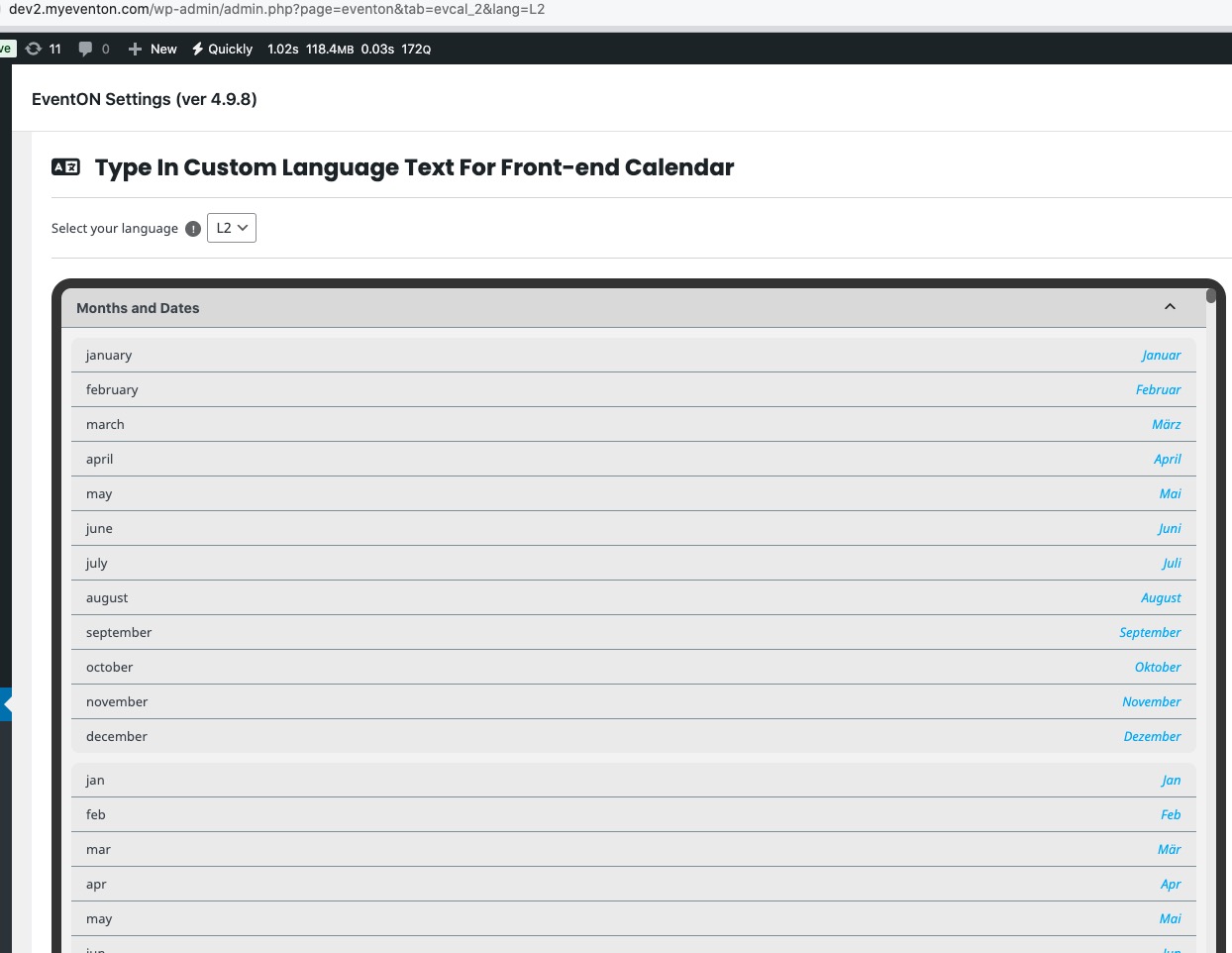1232x953 pixels.
Task: Edit the short 'Apr' translation value
Action: 1171,884
